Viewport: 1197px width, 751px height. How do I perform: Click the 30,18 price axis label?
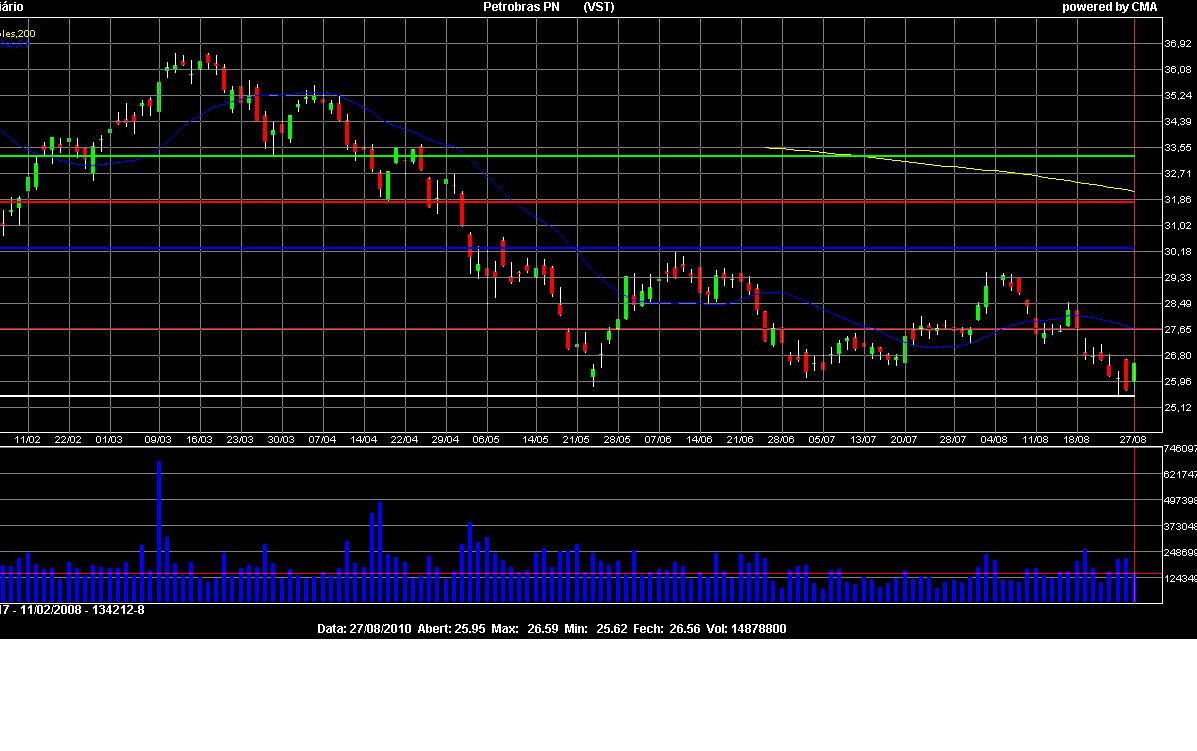[1149, 252]
